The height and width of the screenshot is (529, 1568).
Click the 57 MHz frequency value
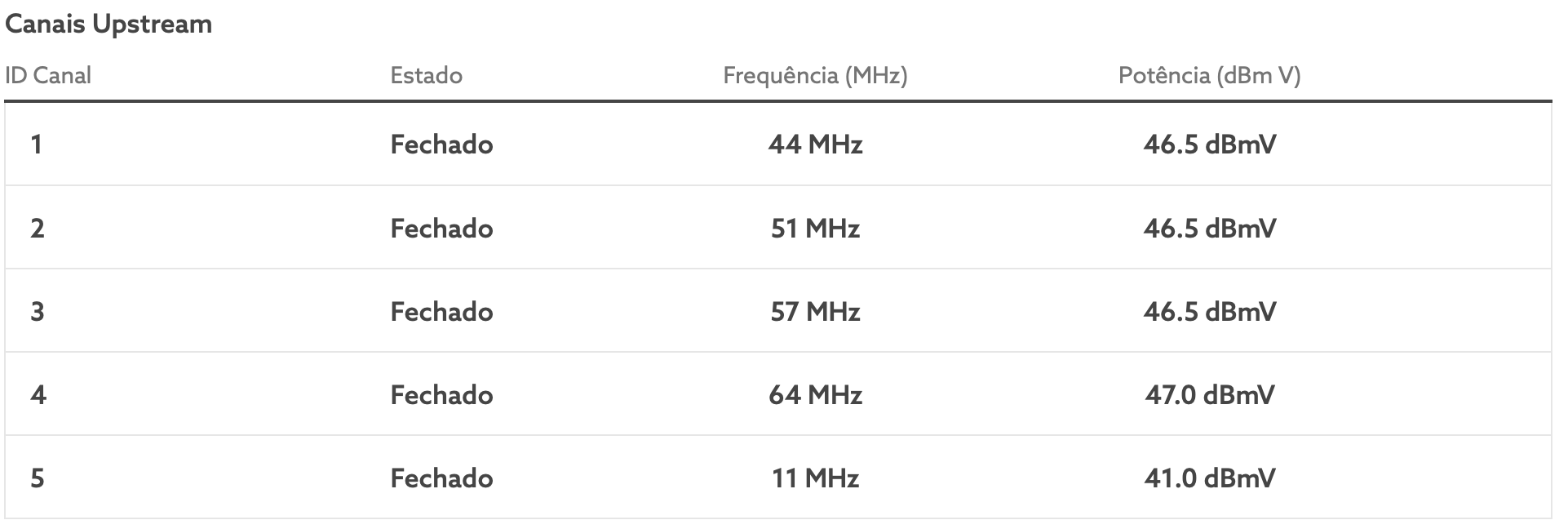[x=815, y=311]
